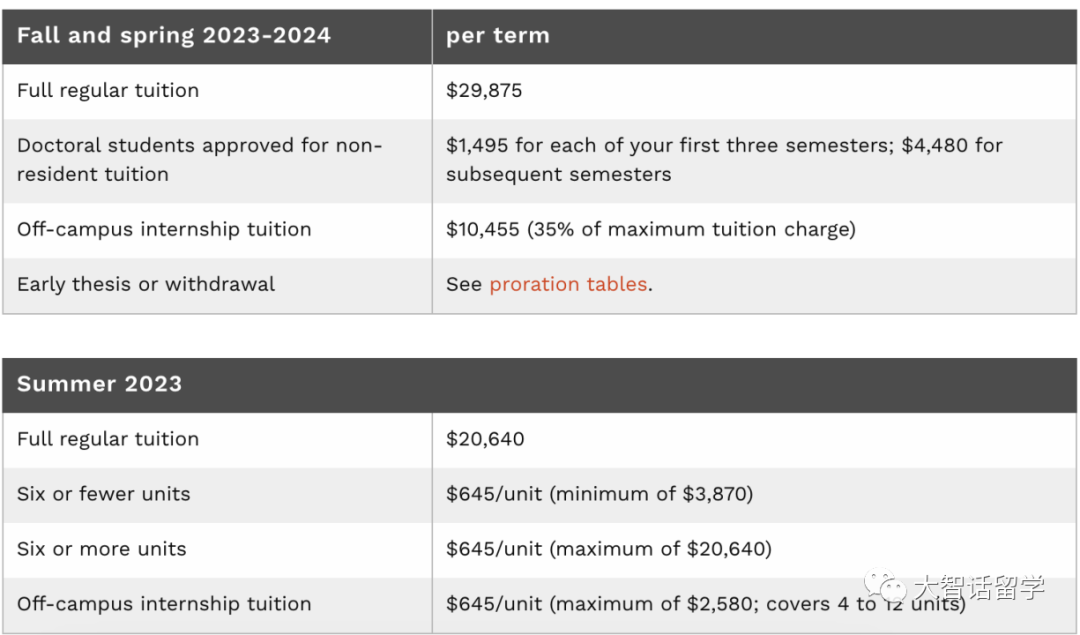Select the $29,875 full regular tuition value
Image resolution: width=1080 pixels, height=635 pixels.
pos(484,91)
